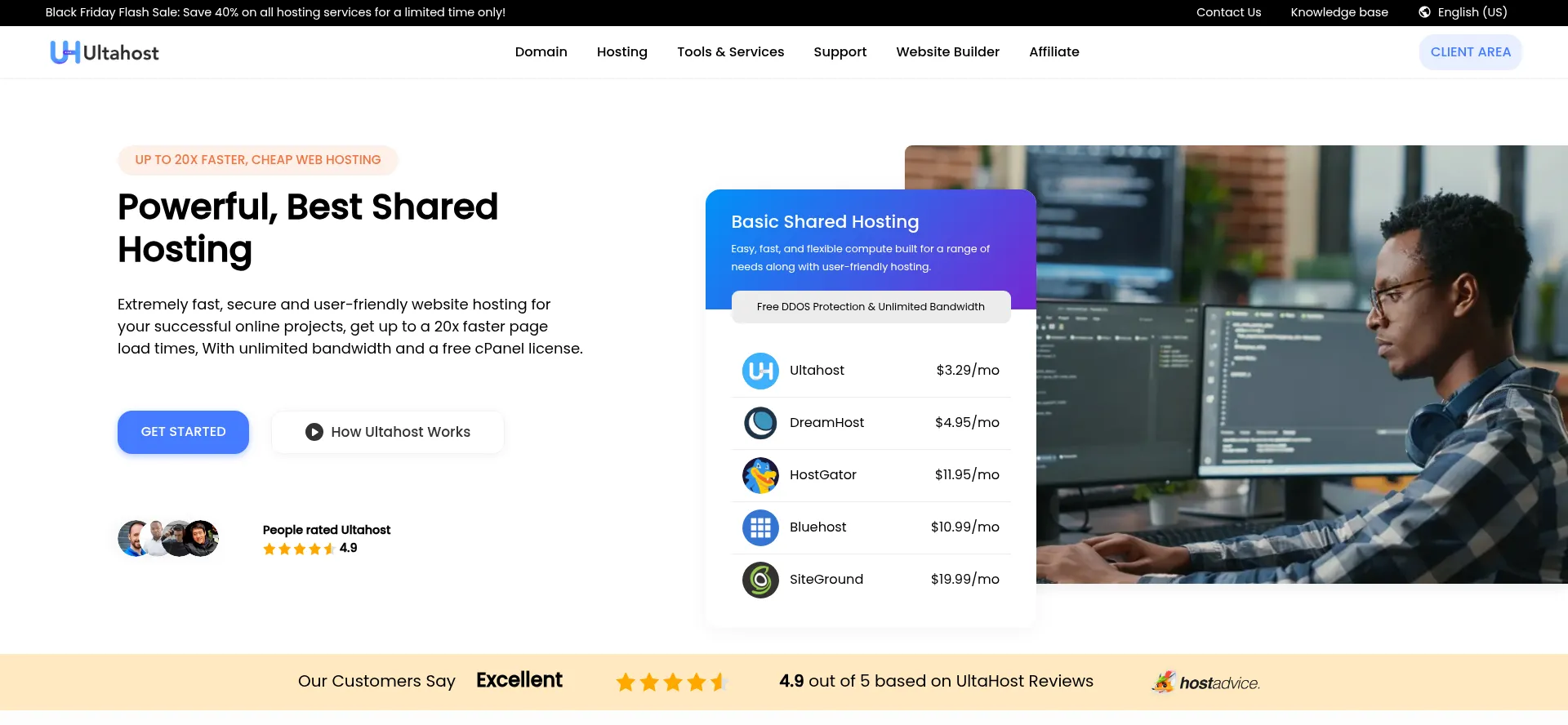Screen dimensions: 1568x725
Task: Open the Knowledge base link
Action: [1339, 12]
